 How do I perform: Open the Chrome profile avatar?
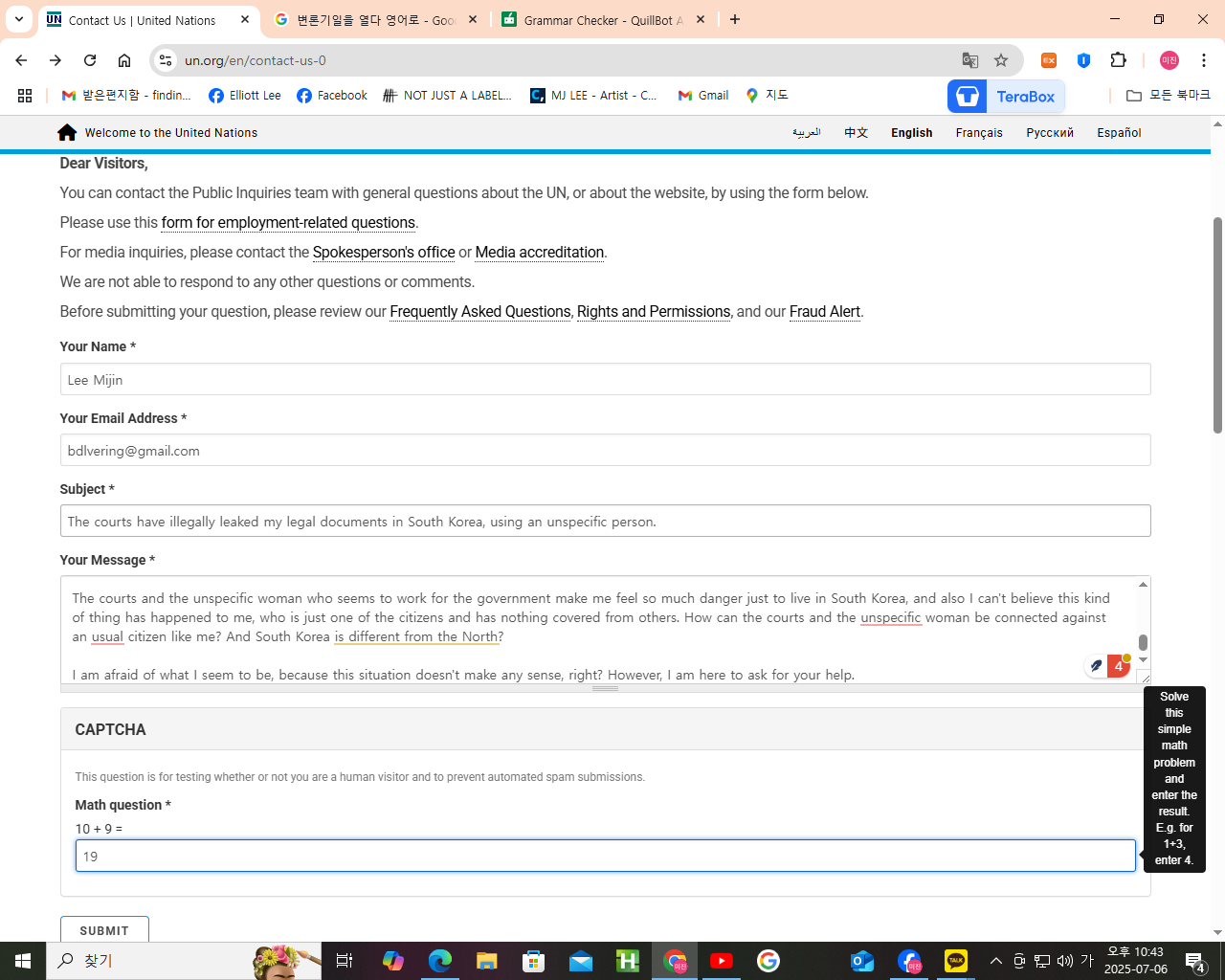pos(1169,60)
